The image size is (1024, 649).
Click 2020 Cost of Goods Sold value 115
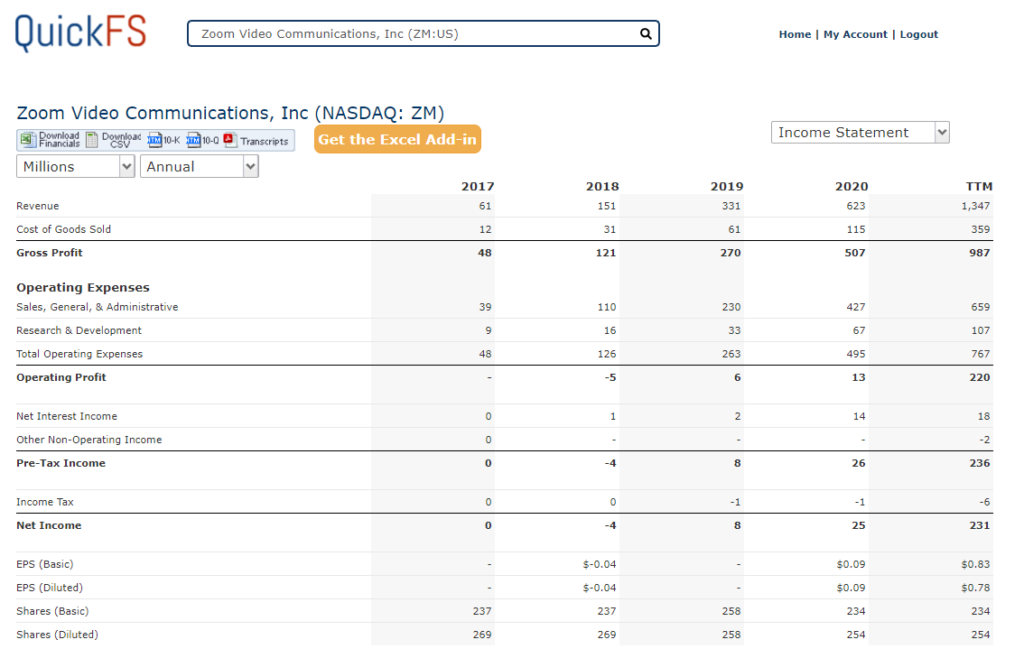(x=856, y=230)
